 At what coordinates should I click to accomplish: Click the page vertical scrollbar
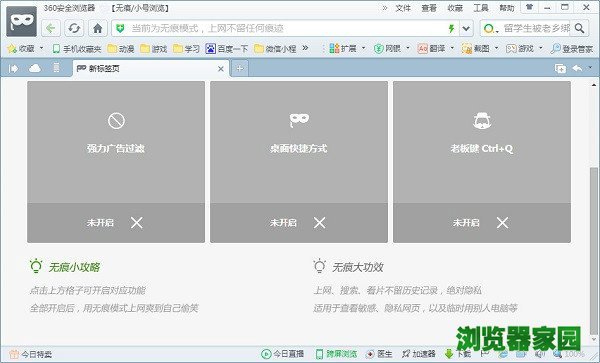(x=594, y=251)
